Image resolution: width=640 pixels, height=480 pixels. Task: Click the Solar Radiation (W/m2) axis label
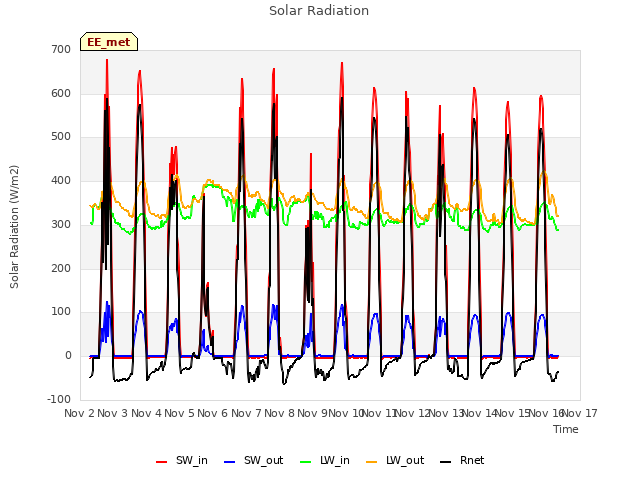tap(14, 227)
